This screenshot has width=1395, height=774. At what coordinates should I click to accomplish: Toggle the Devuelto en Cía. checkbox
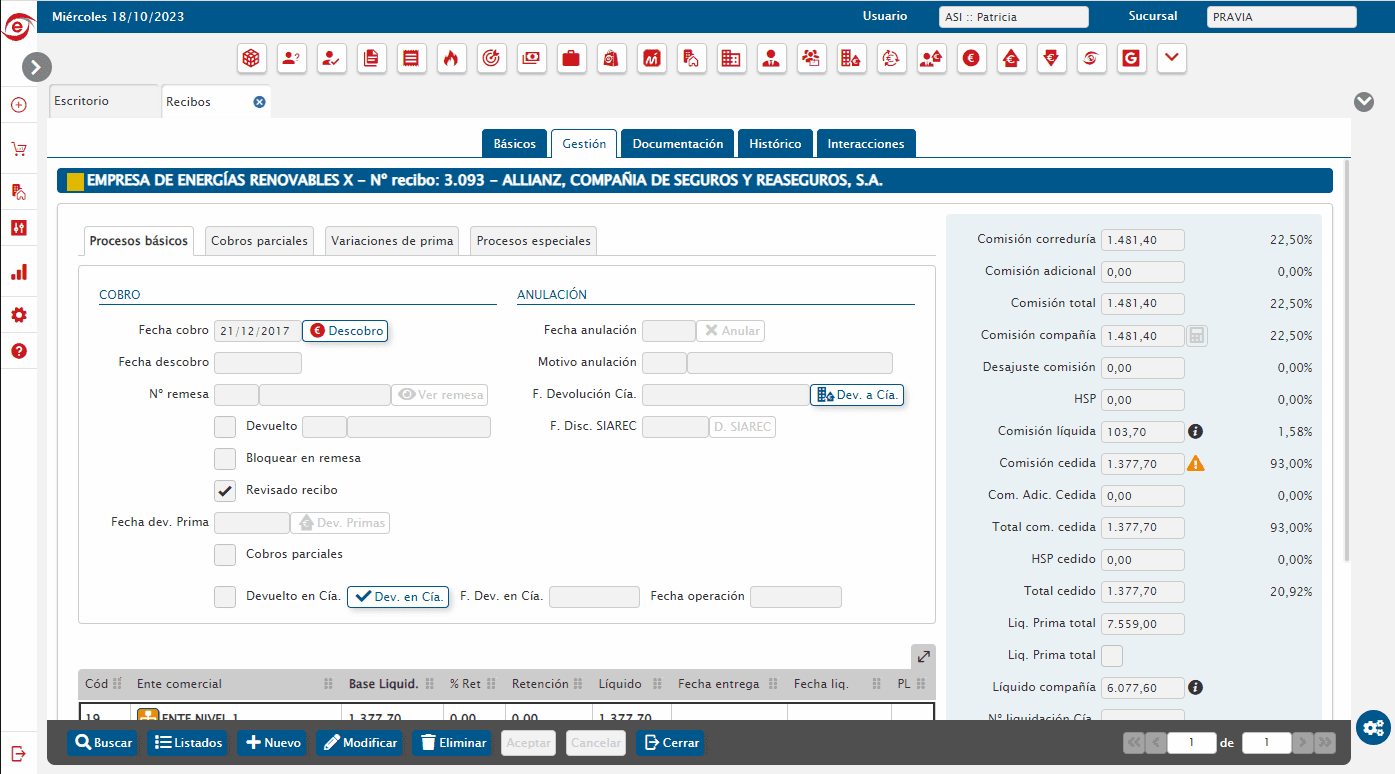[x=225, y=597]
